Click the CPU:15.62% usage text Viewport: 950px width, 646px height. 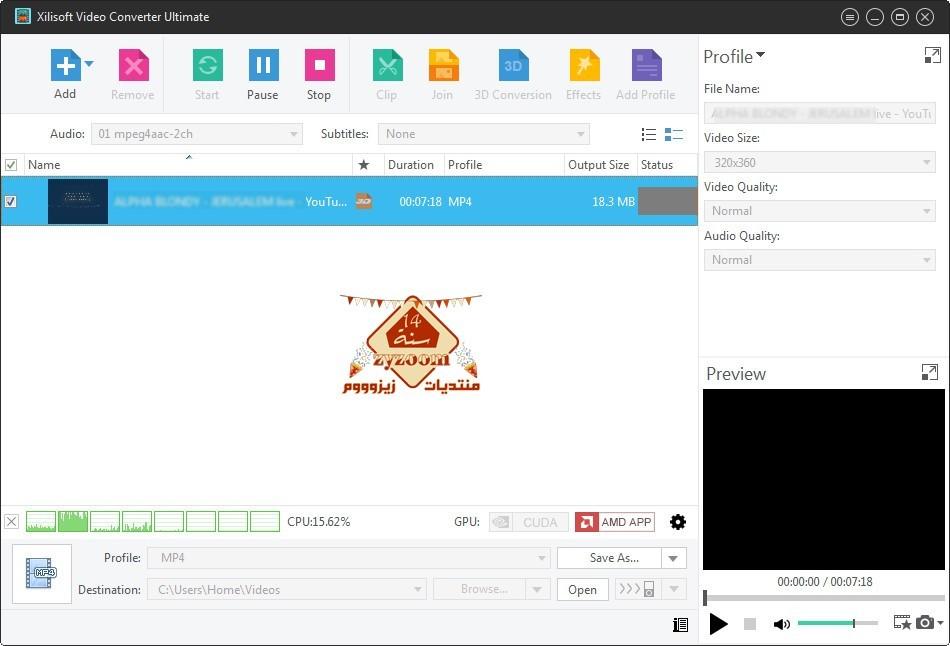tap(319, 522)
